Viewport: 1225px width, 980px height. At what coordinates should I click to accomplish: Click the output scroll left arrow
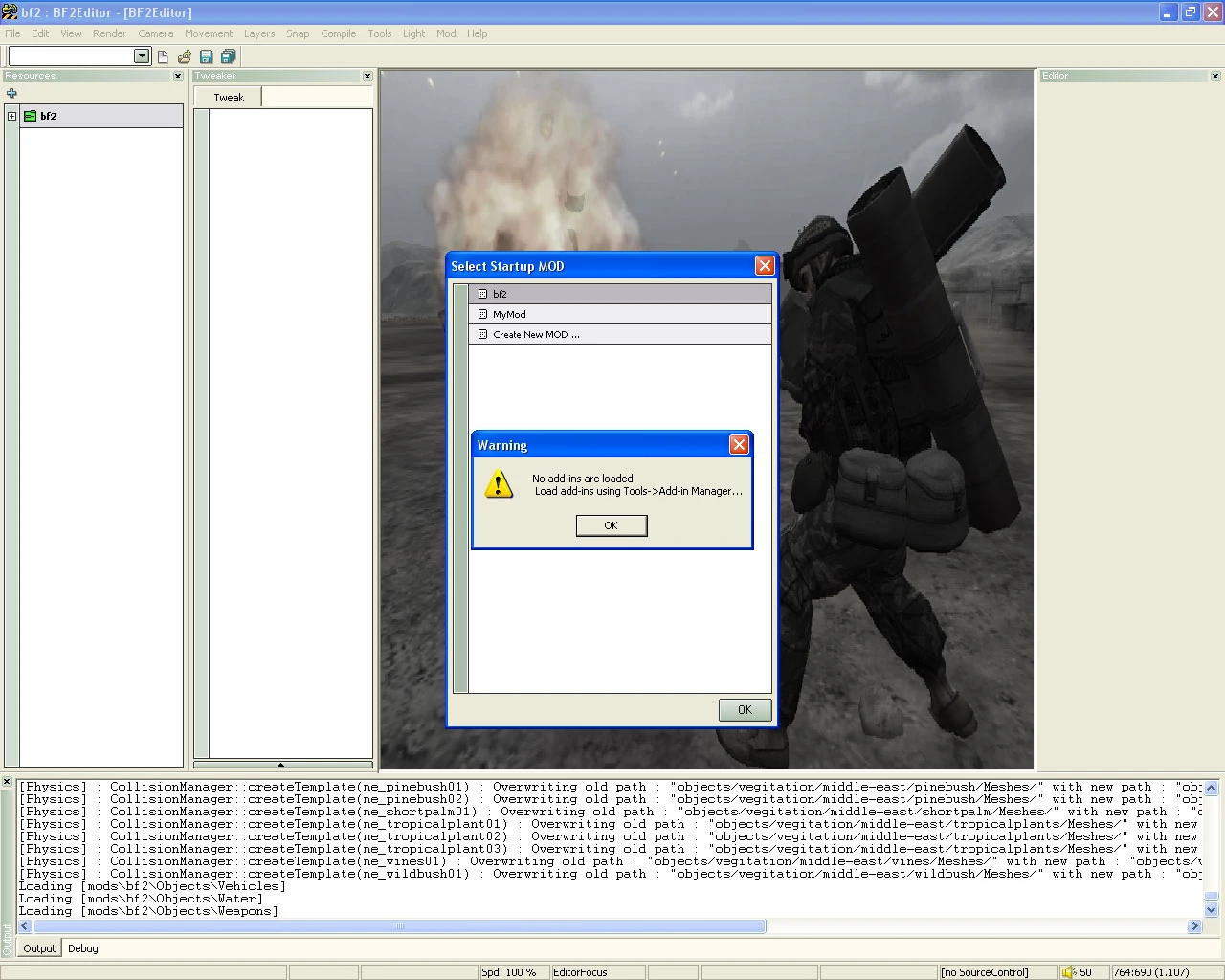25,926
